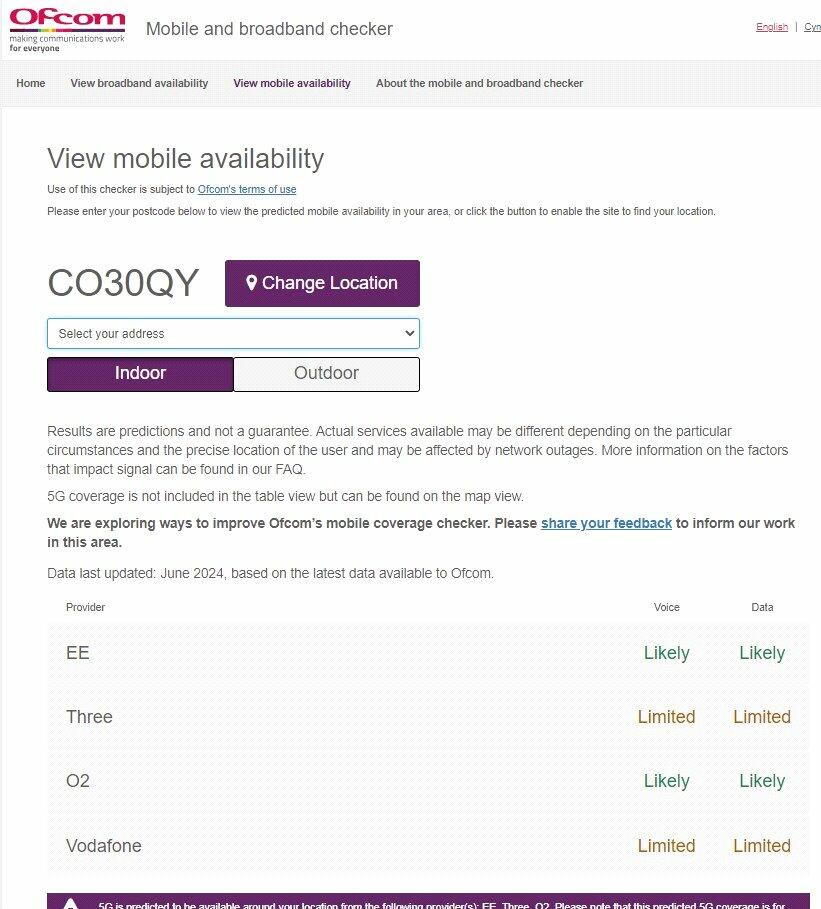Click the CO30QY postcode heading

(123, 283)
